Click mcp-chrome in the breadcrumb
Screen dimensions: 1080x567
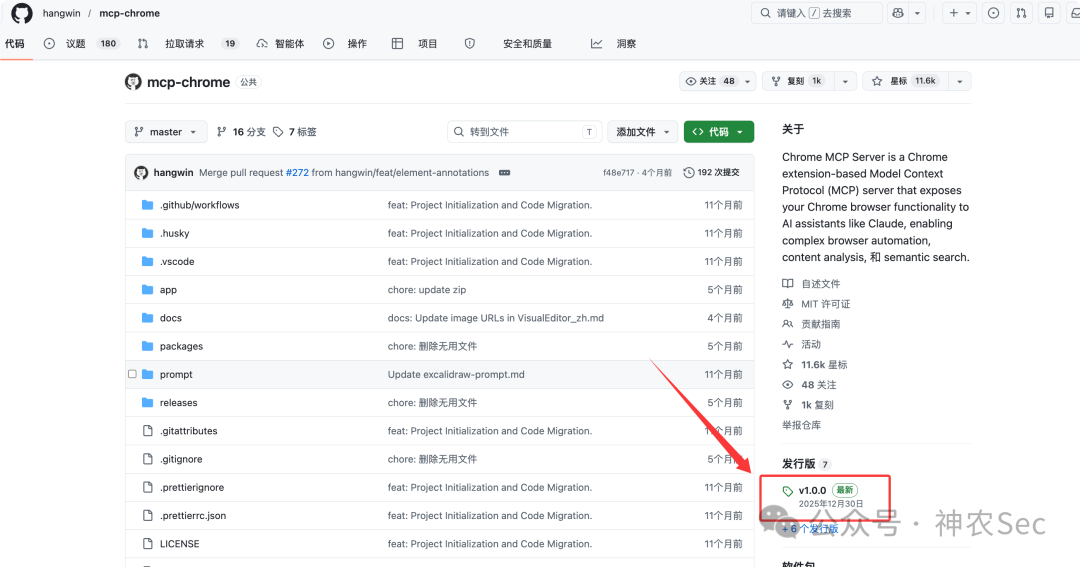click(129, 13)
